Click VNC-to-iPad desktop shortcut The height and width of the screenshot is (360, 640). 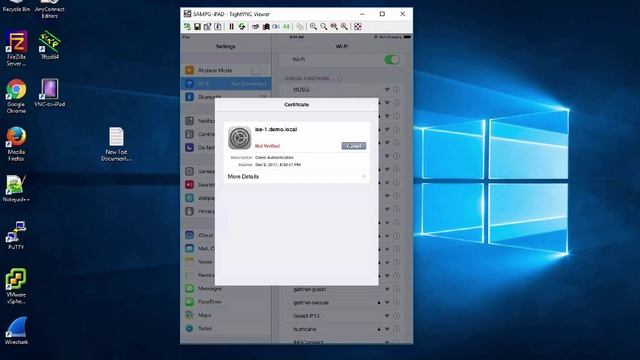49,93
